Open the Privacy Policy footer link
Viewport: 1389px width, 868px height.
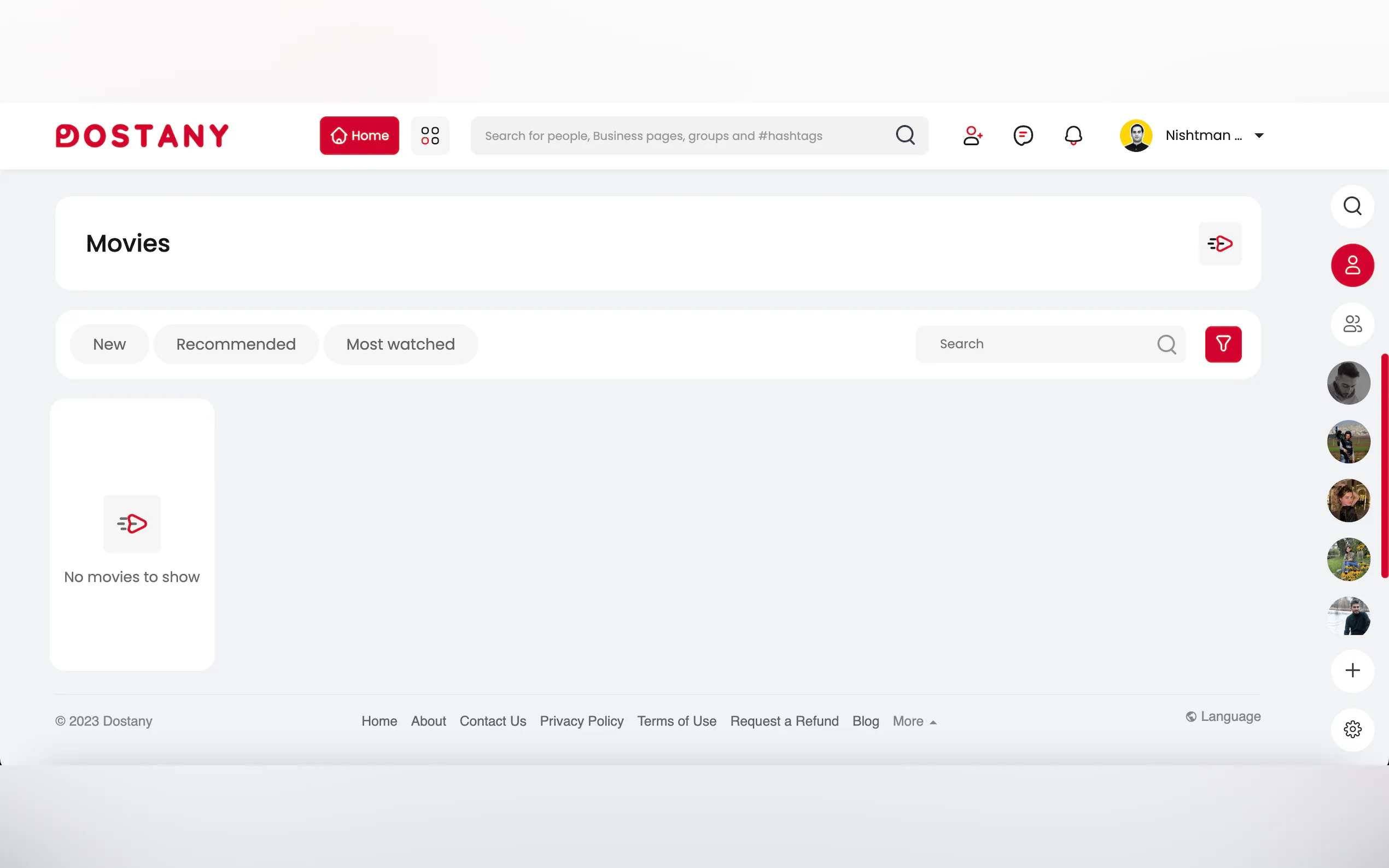click(x=581, y=721)
